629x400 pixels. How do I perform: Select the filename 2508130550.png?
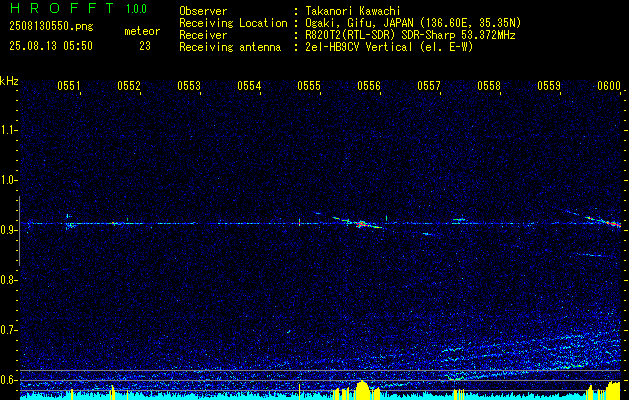(51, 27)
